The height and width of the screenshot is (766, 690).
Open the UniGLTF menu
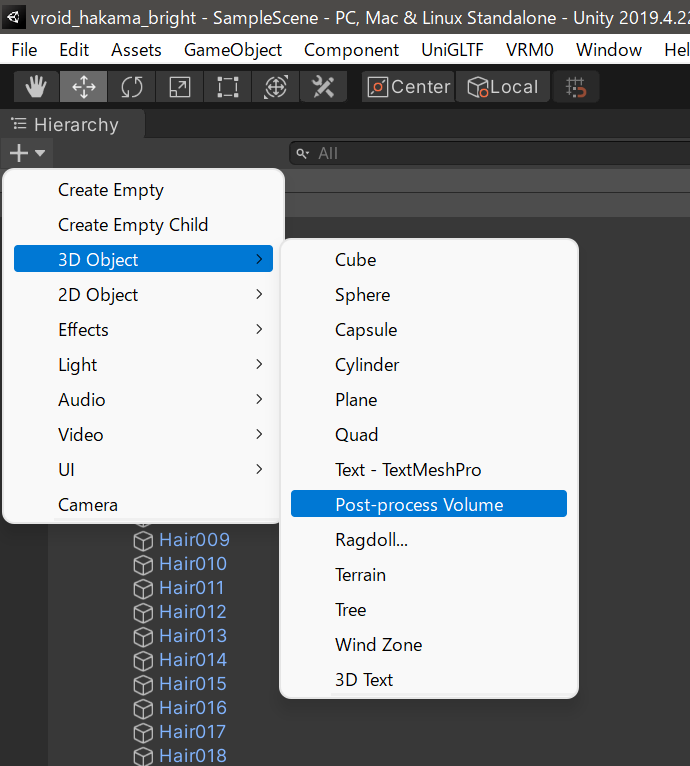point(452,50)
